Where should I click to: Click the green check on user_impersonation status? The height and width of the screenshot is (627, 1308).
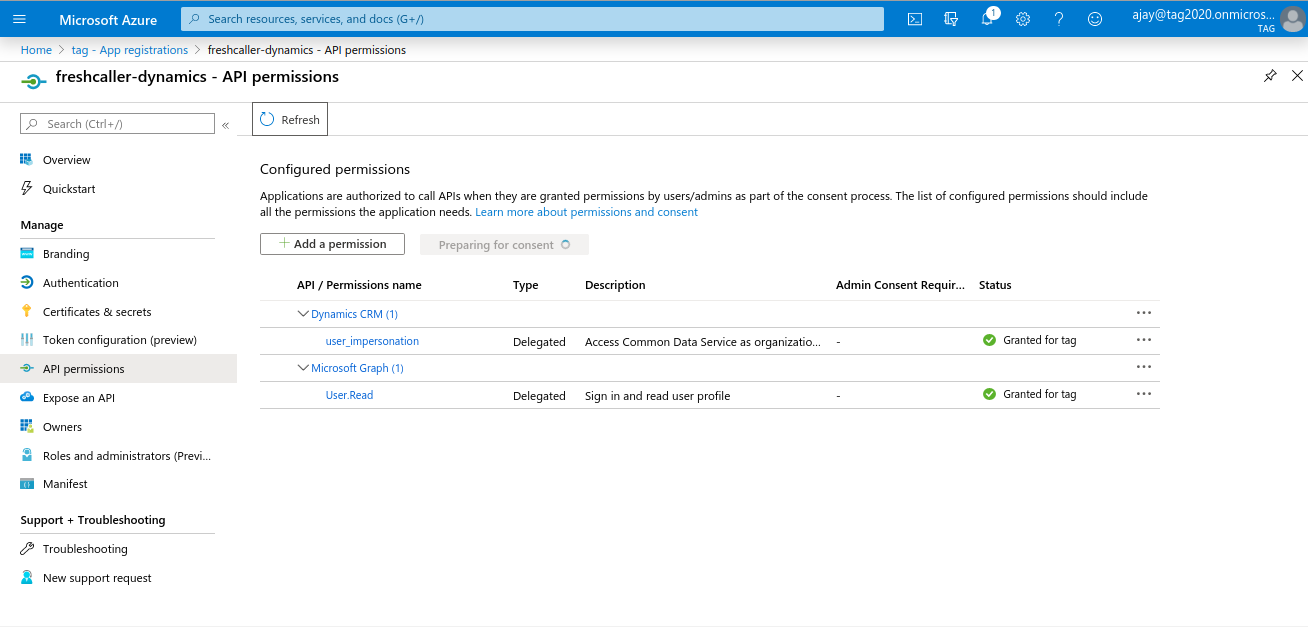[989, 340]
